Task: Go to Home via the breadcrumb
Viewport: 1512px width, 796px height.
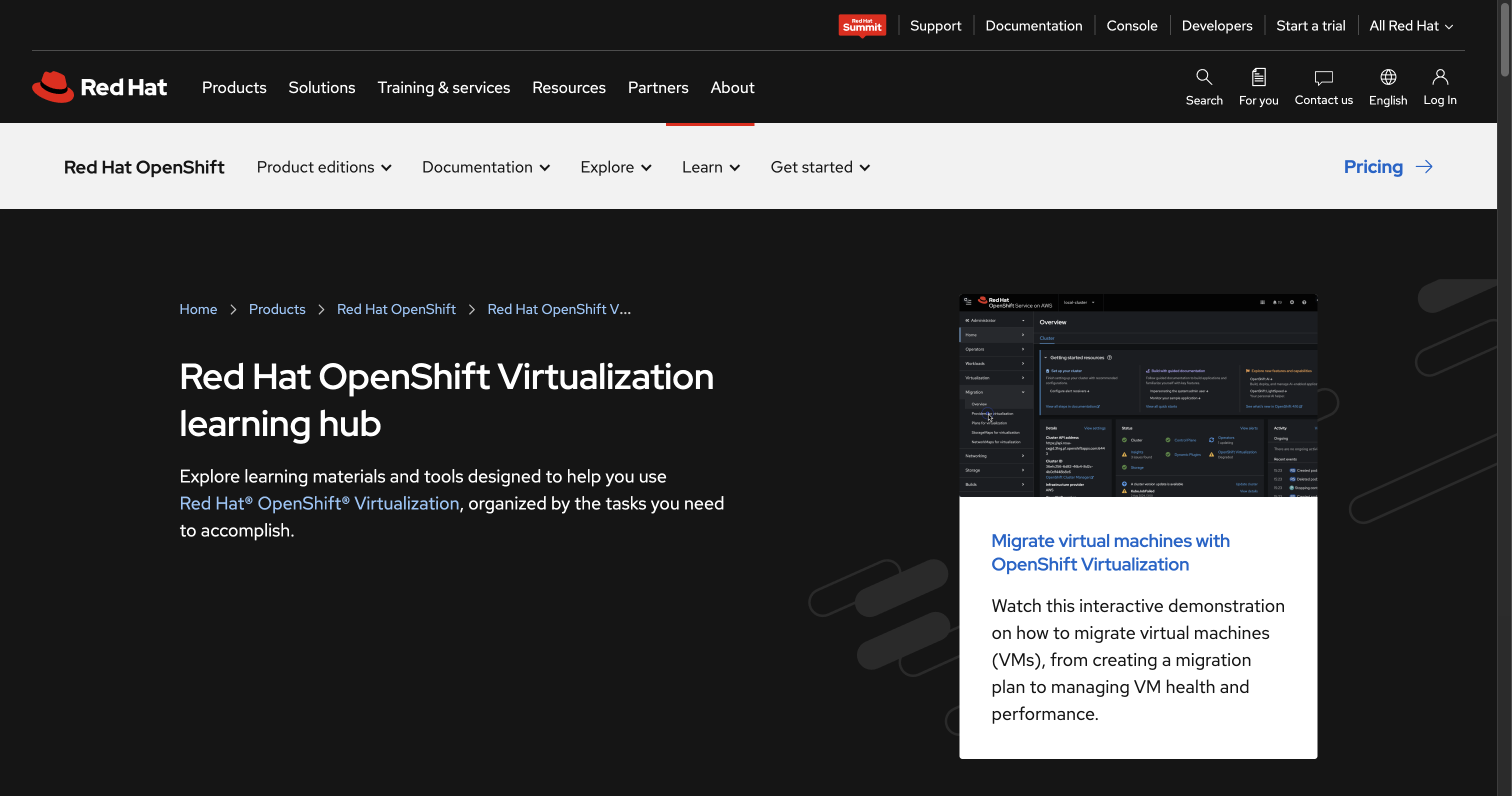Action: click(x=198, y=309)
